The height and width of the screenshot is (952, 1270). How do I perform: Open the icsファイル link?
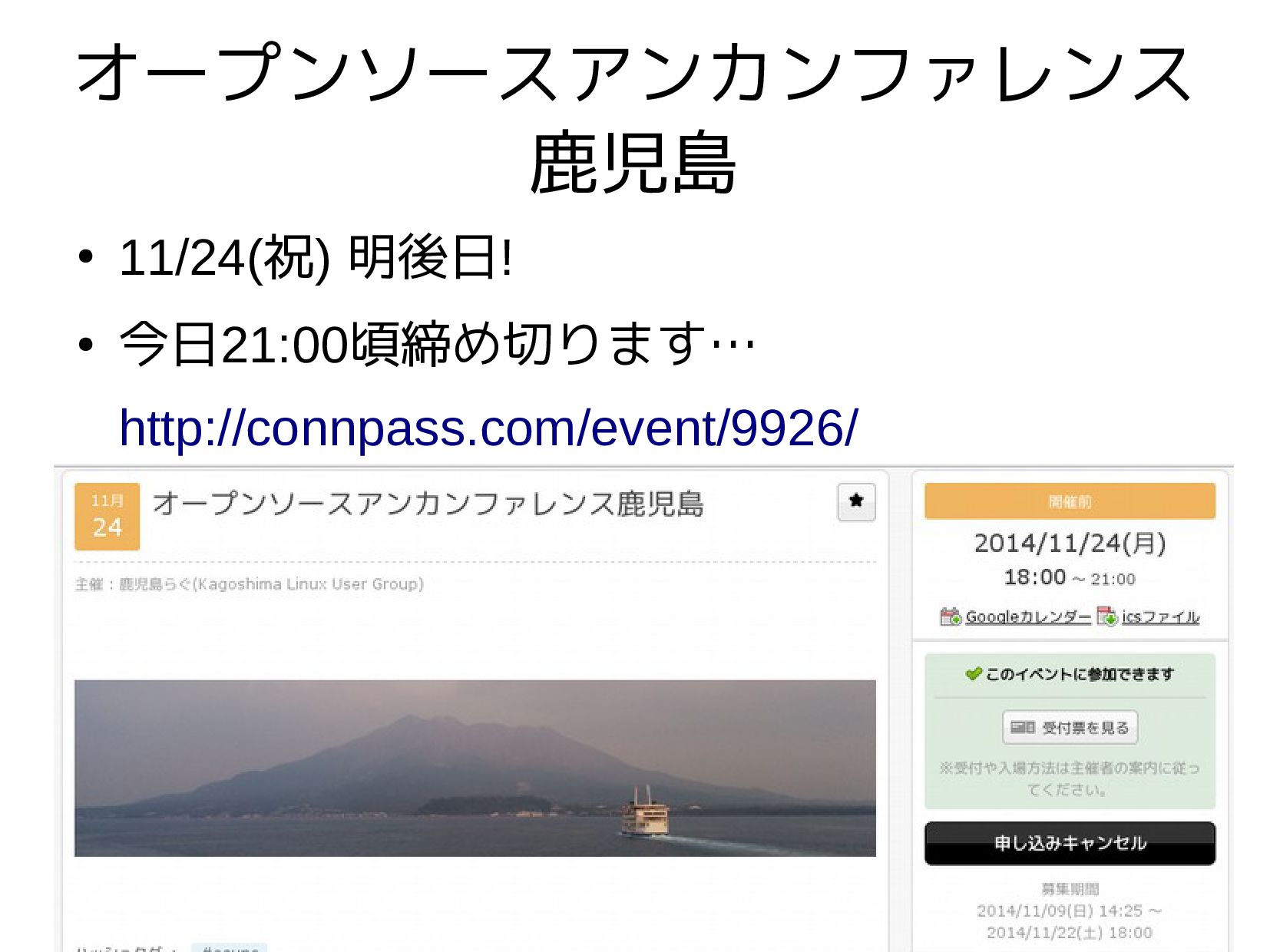coord(1160,616)
